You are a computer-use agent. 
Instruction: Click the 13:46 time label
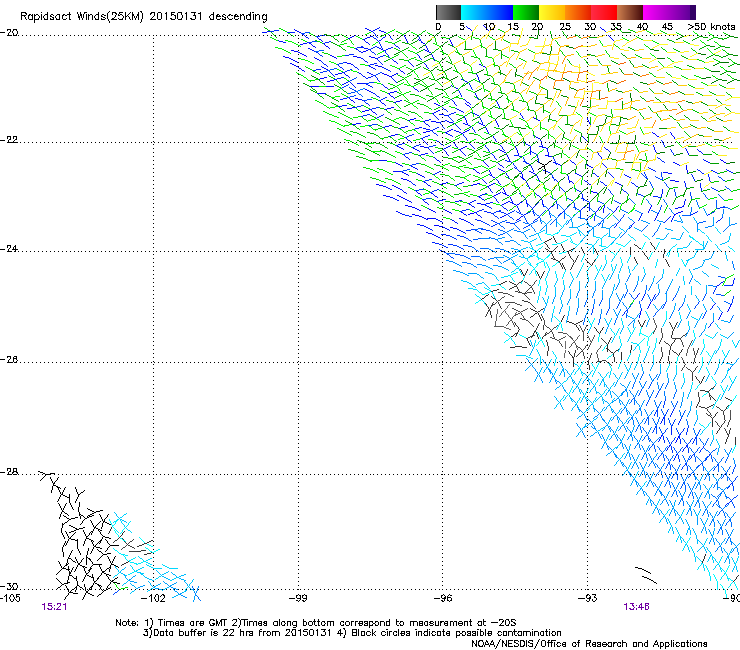[636, 607]
